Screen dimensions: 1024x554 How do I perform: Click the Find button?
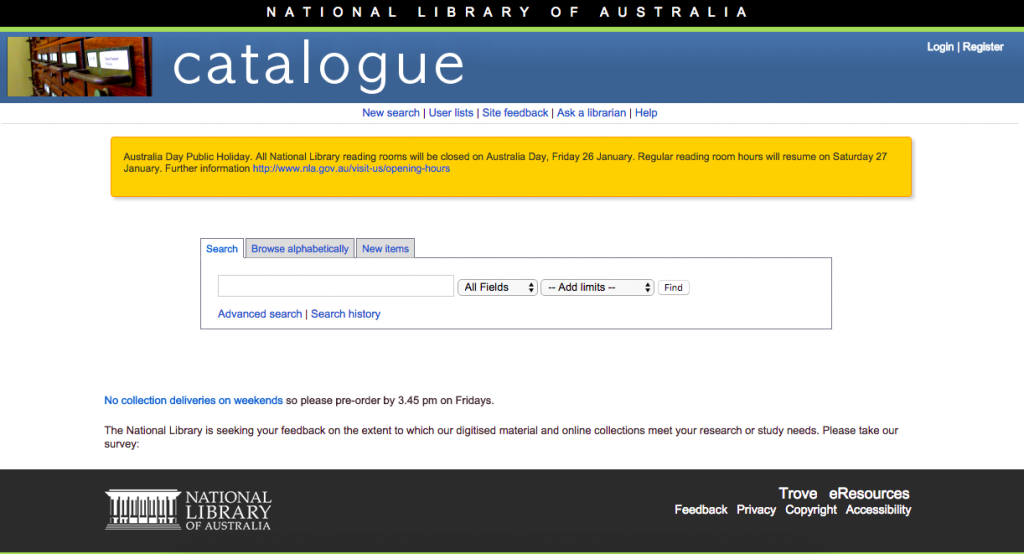coord(673,287)
